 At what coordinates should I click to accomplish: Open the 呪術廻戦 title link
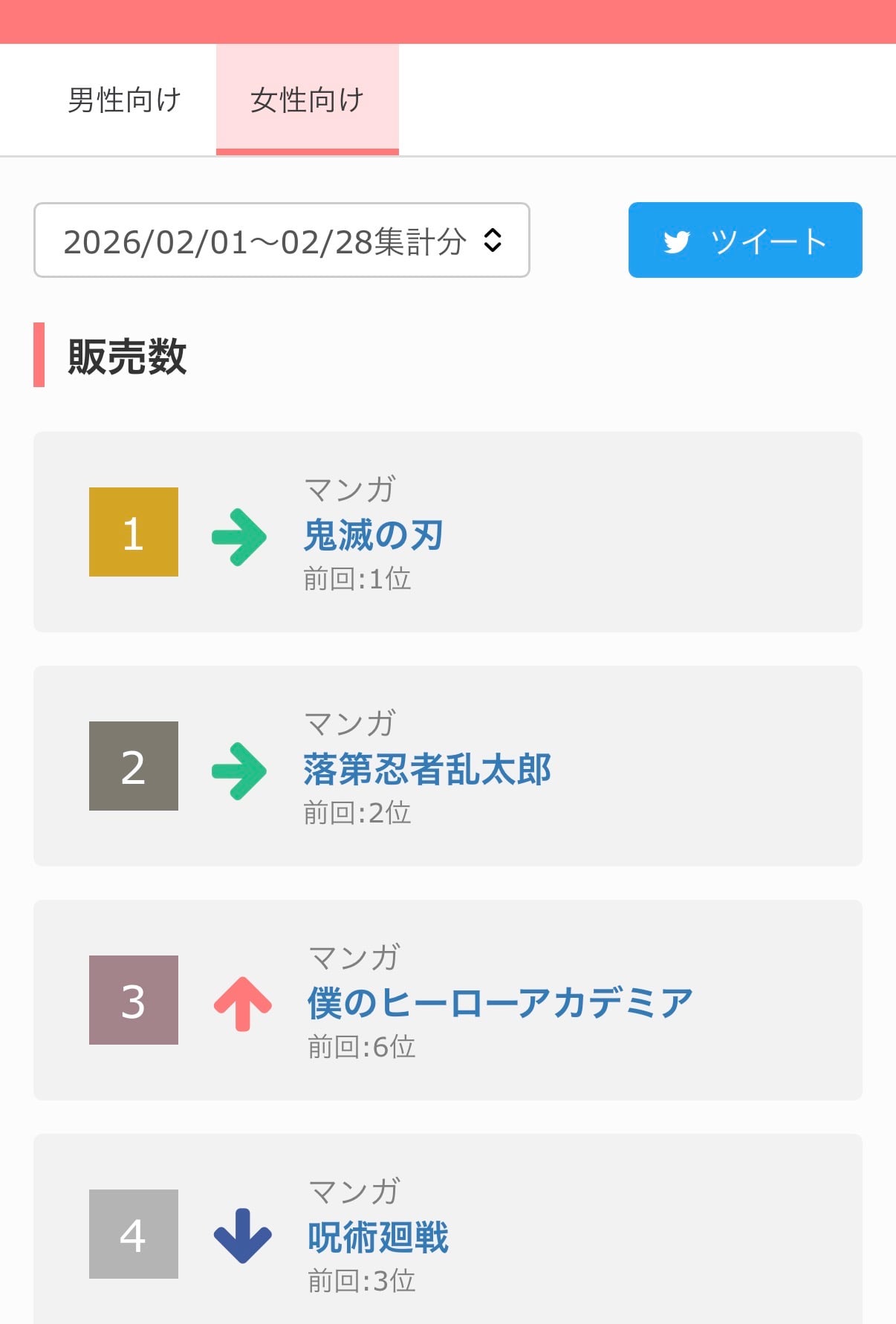378,1237
